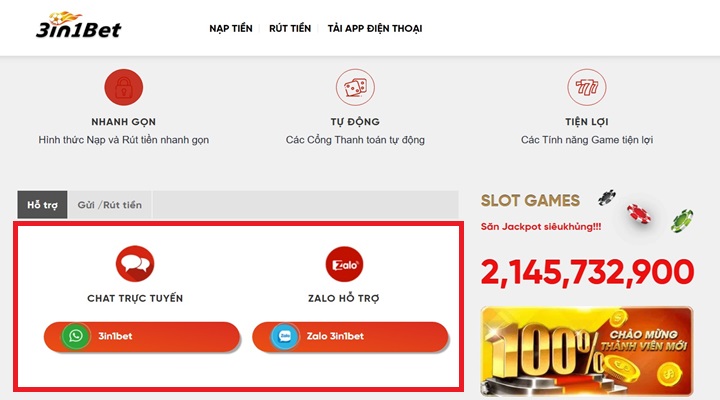
Task: Open the RÚT TIỀN menu item
Action: click(x=290, y=29)
